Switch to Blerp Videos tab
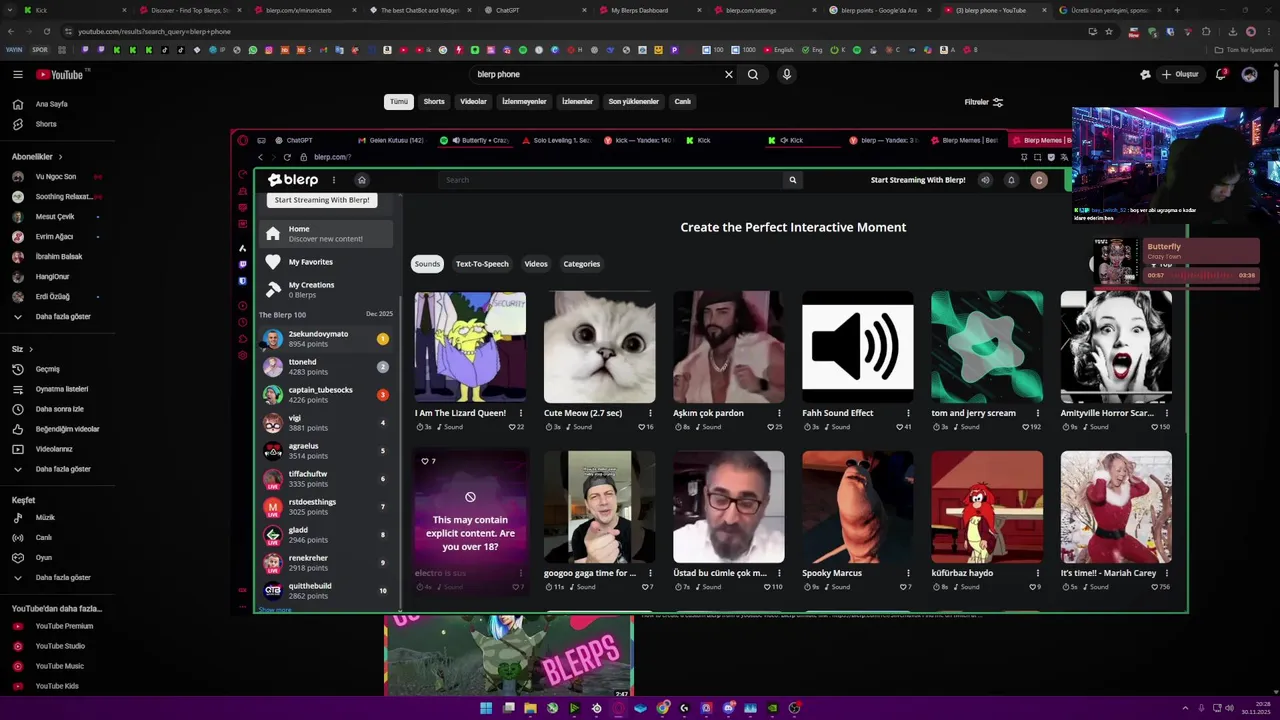Screen dimensions: 1280x720 coord(536,264)
